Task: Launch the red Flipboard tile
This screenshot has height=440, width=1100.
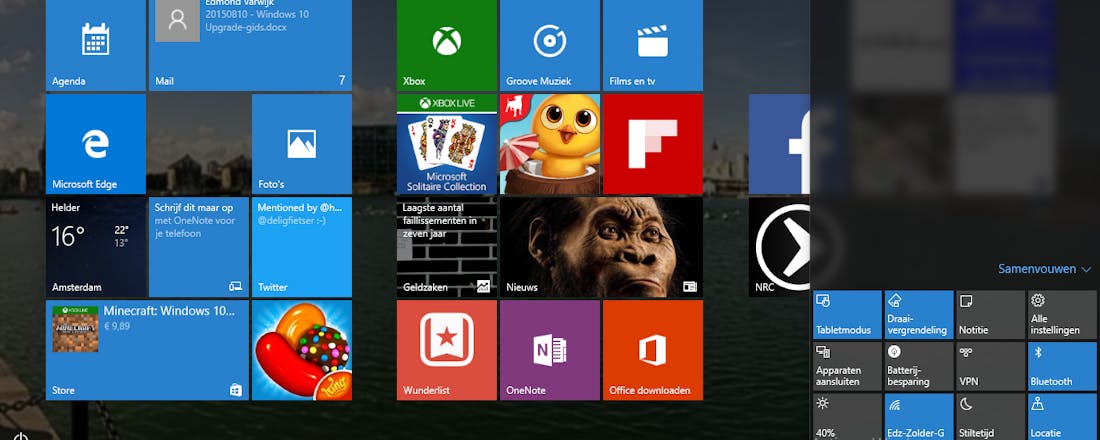Action: 652,144
